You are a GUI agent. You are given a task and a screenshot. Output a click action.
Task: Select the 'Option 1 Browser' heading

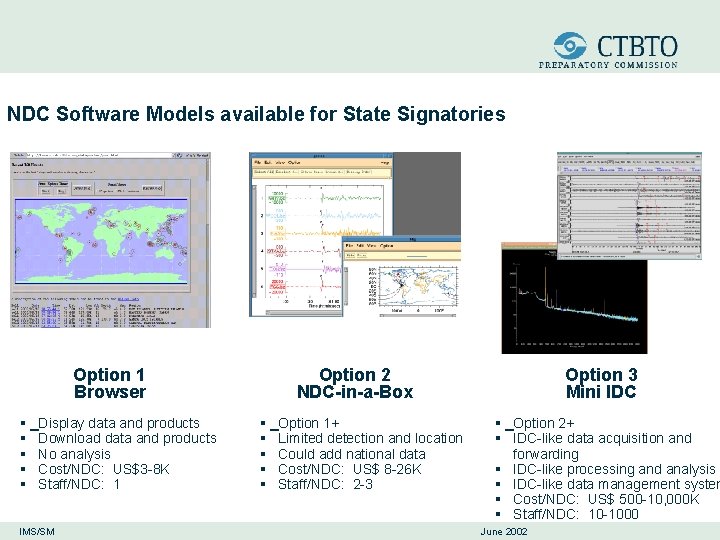click(109, 383)
